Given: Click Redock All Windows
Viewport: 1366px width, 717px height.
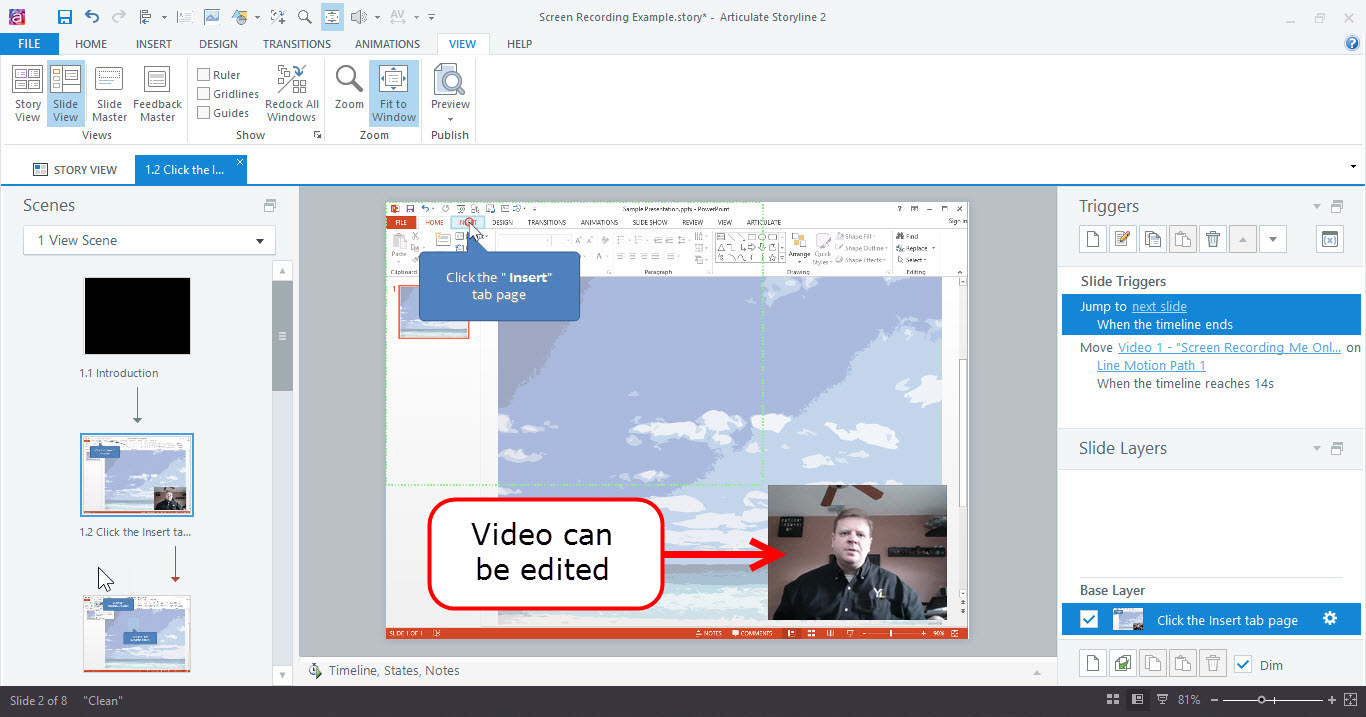Looking at the screenshot, I should 291,93.
